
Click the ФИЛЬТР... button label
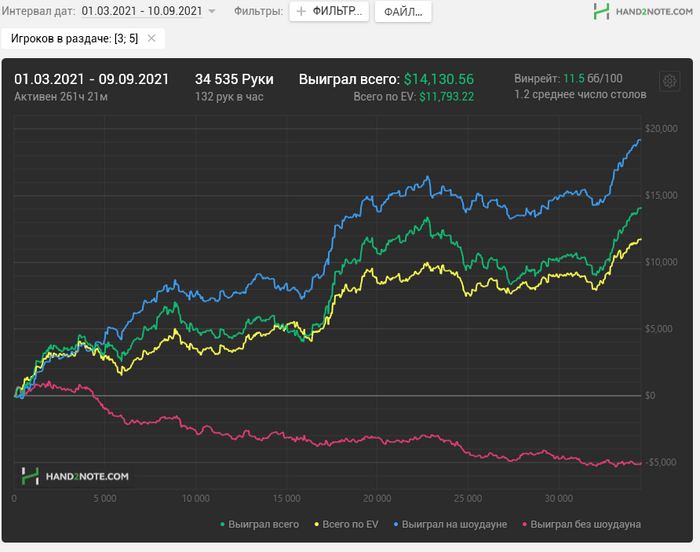click(337, 11)
